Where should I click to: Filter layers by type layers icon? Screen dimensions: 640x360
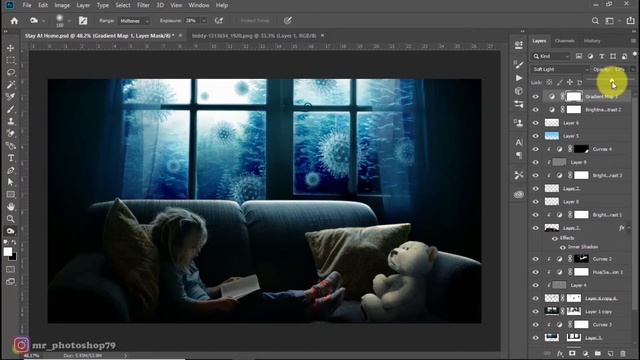(602, 56)
